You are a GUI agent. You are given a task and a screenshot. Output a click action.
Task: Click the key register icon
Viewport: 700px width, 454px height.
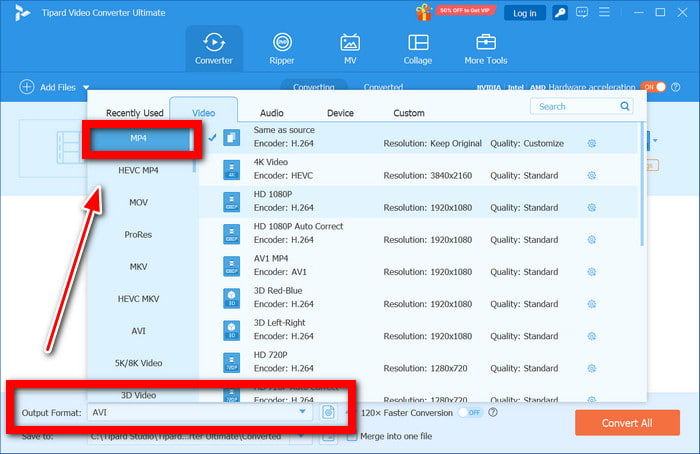point(560,13)
